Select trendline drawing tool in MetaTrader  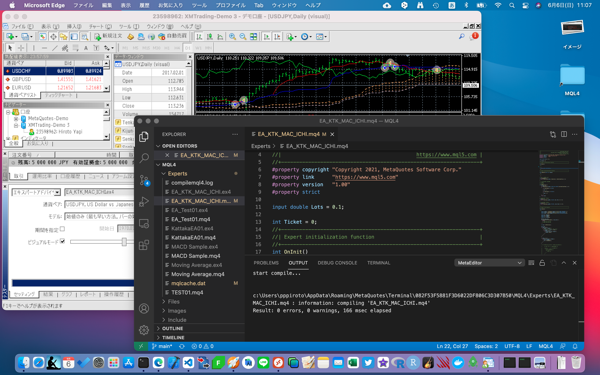(55, 48)
